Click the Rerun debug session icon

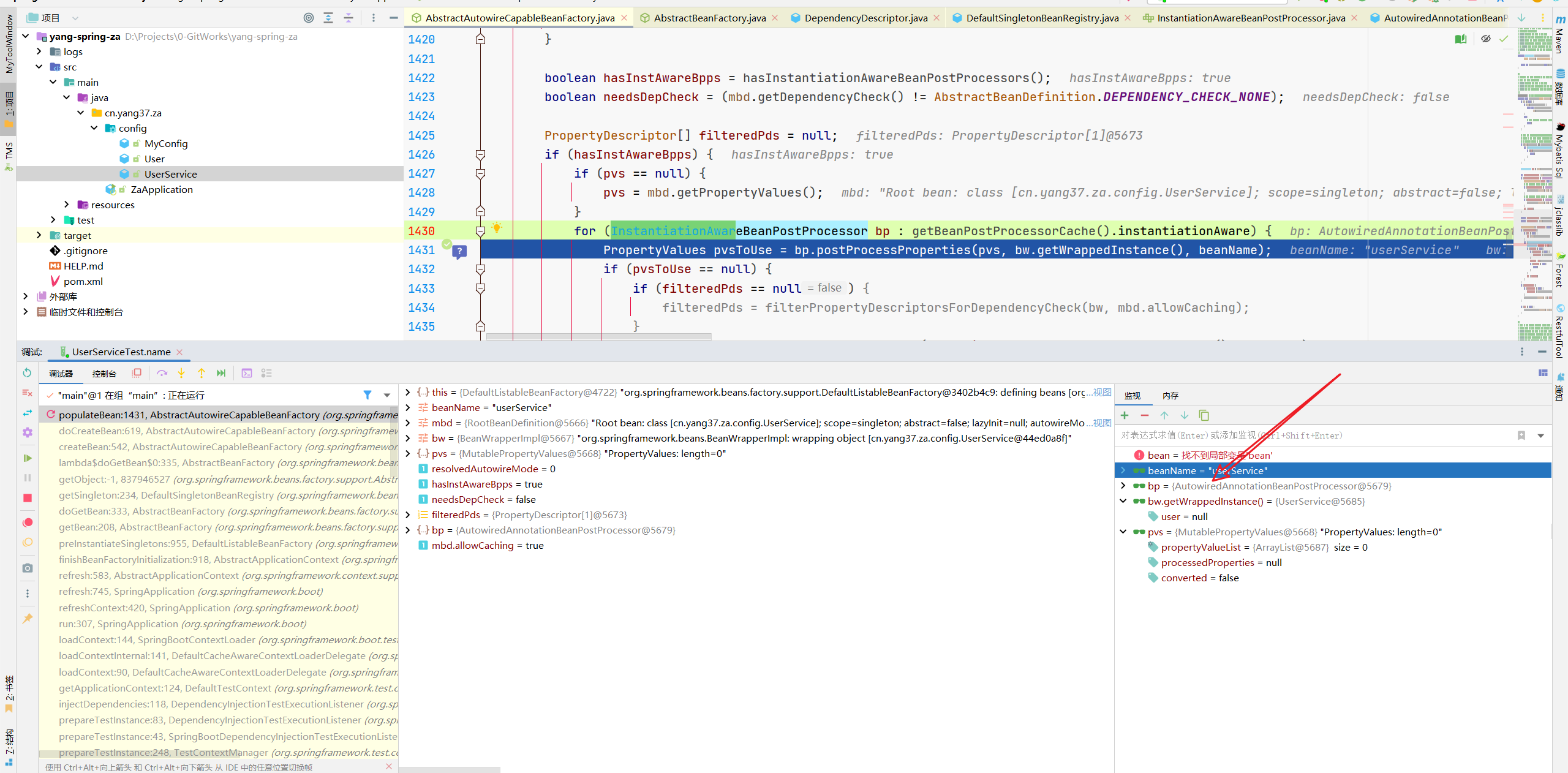click(27, 372)
